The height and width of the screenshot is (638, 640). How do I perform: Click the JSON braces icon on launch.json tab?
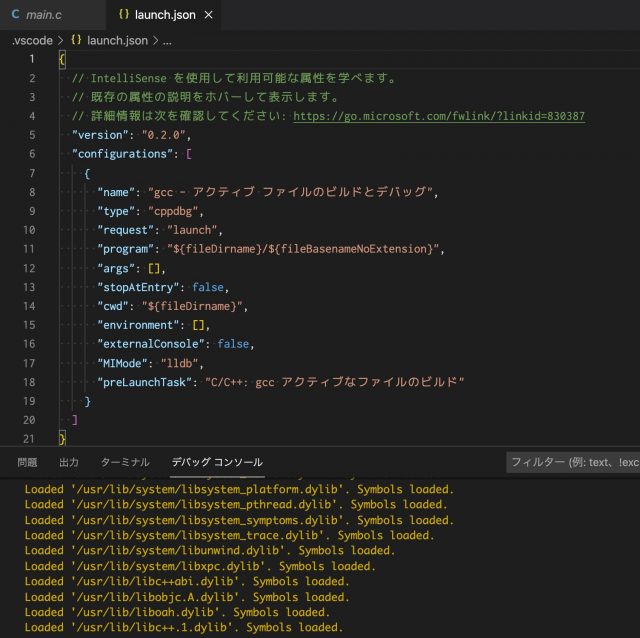click(124, 15)
